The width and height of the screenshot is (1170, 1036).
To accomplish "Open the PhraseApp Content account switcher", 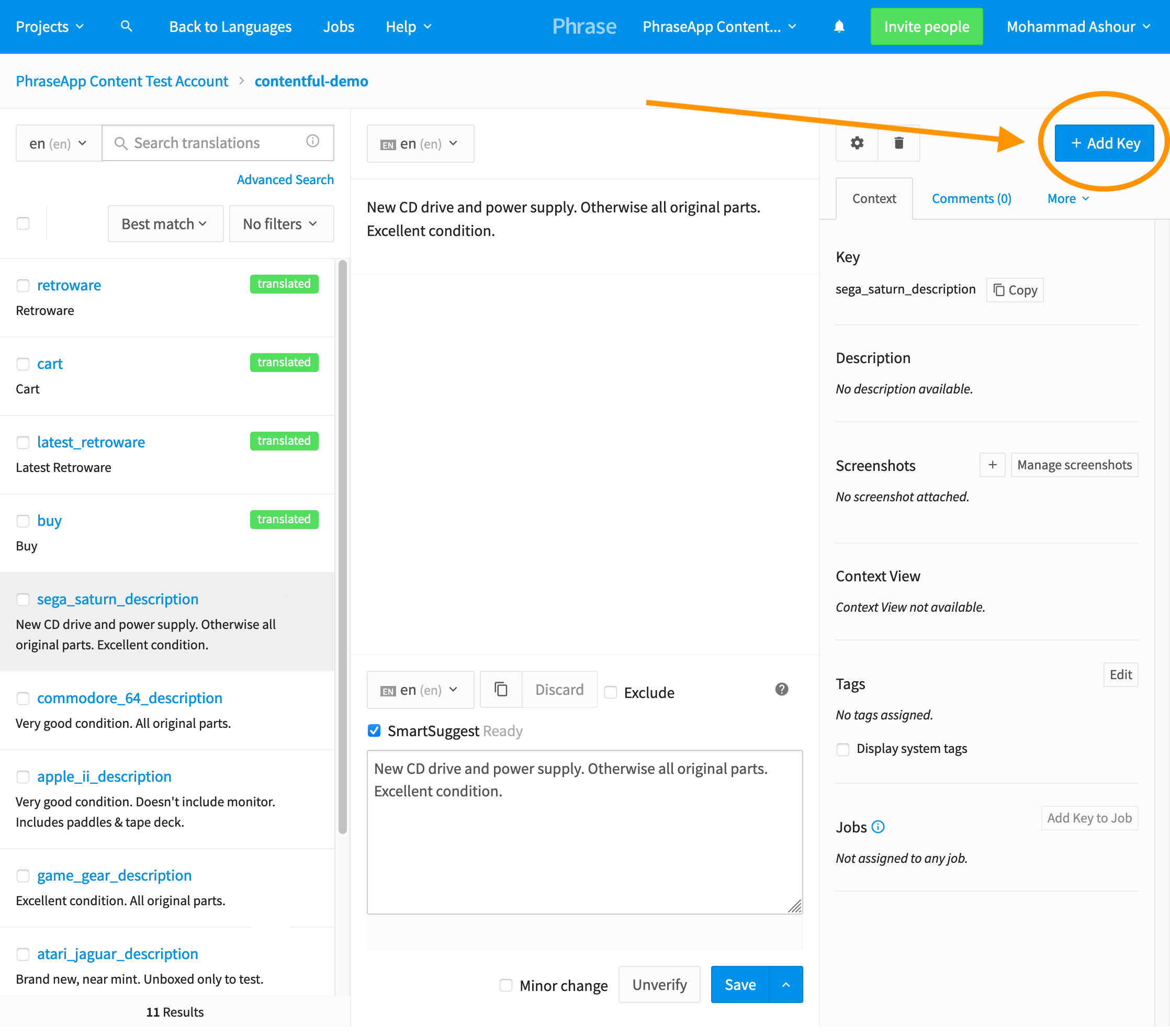I will click(719, 26).
